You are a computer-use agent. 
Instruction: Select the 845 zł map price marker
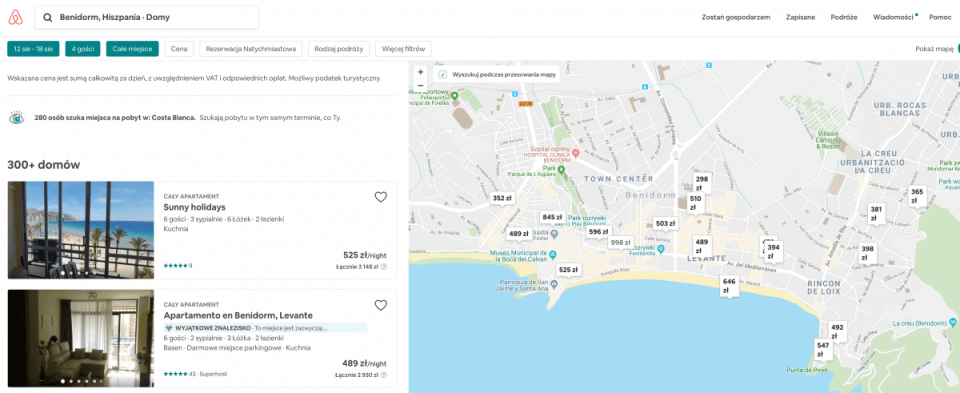(x=552, y=218)
